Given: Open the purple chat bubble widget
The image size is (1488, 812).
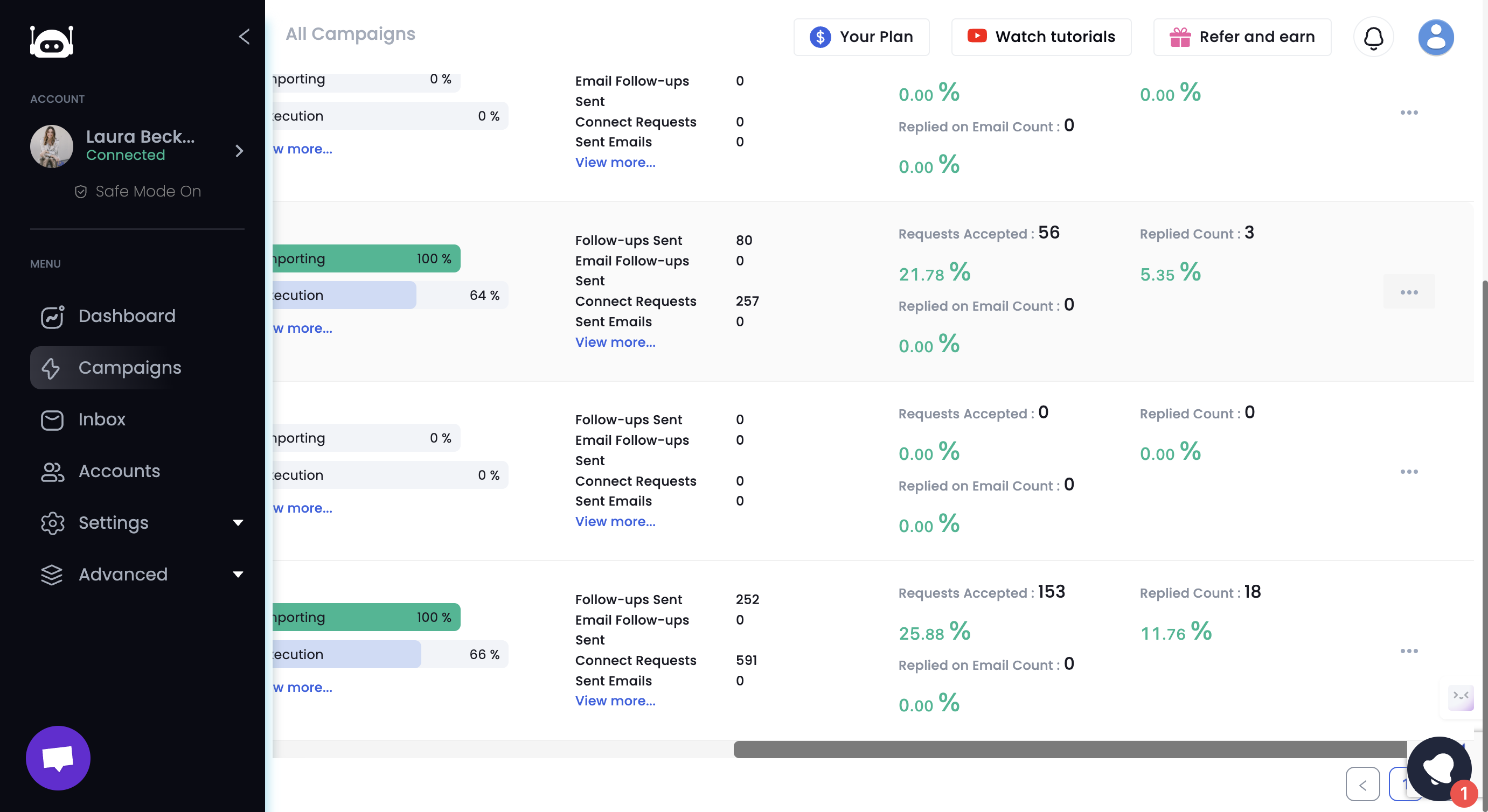Looking at the screenshot, I should (x=58, y=758).
